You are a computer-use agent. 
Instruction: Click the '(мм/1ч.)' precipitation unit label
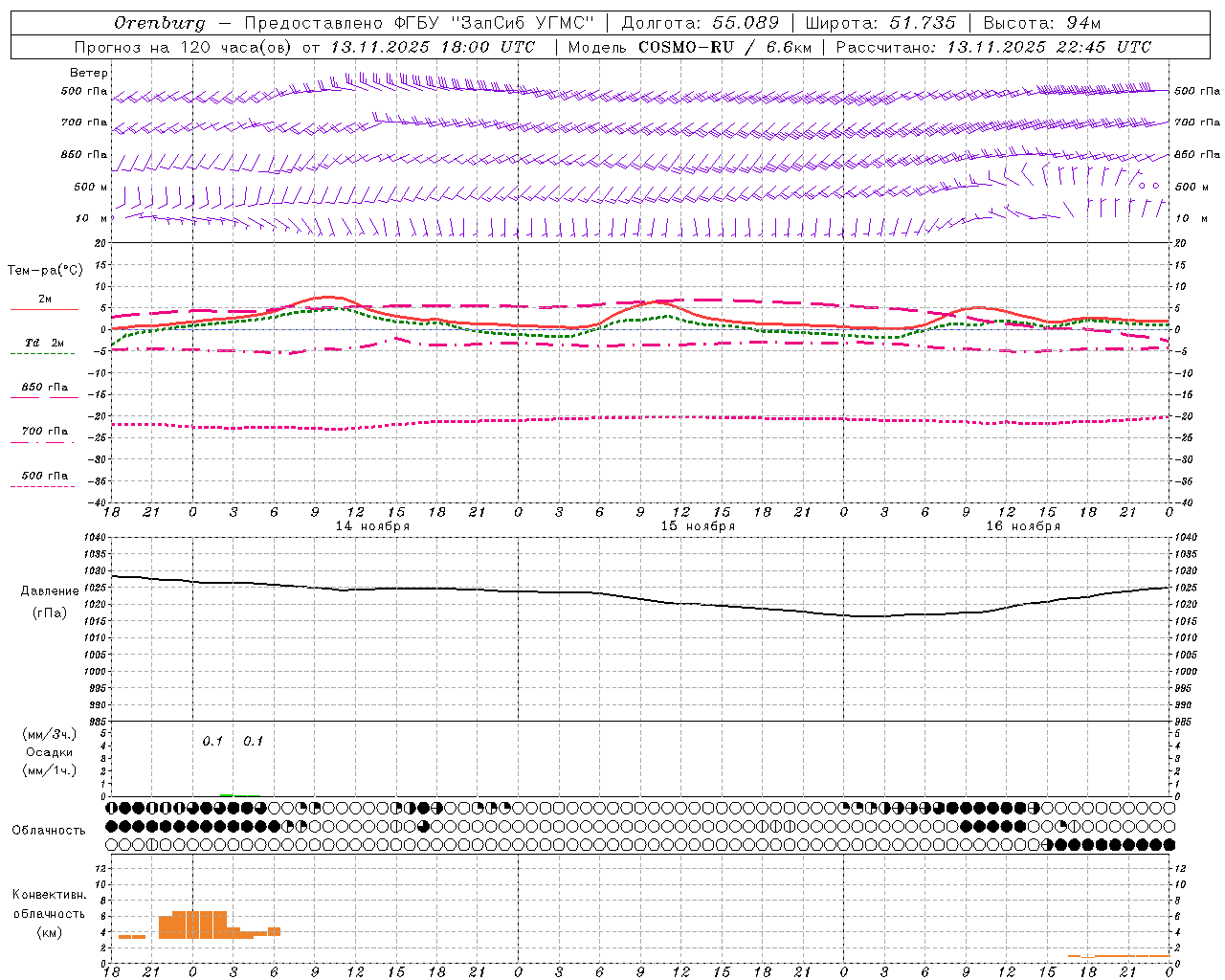50,770
